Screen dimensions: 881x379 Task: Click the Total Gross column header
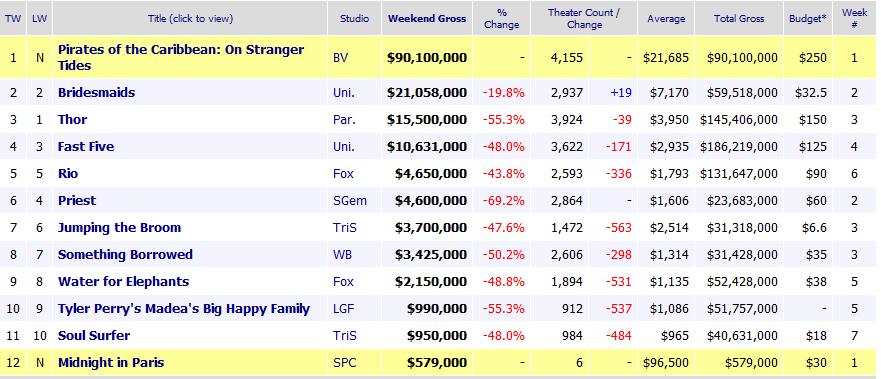point(739,19)
